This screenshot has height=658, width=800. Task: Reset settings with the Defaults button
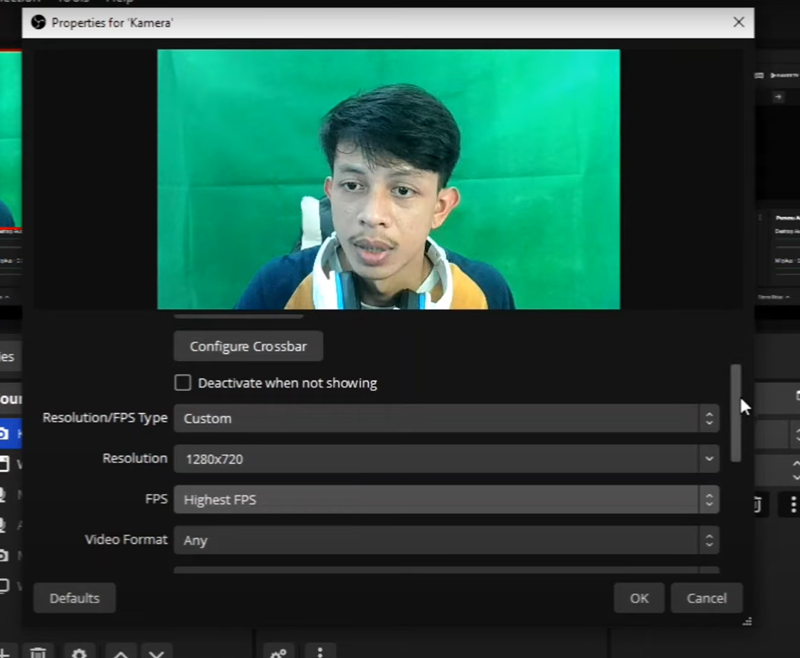[74, 598]
